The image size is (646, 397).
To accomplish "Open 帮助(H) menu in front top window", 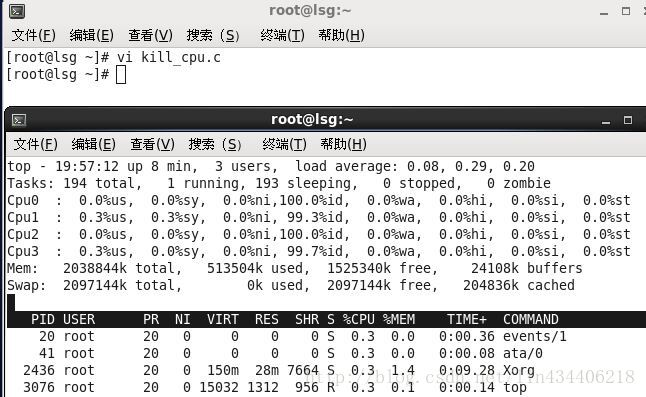I will pyautogui.click(x=344, y=145).
